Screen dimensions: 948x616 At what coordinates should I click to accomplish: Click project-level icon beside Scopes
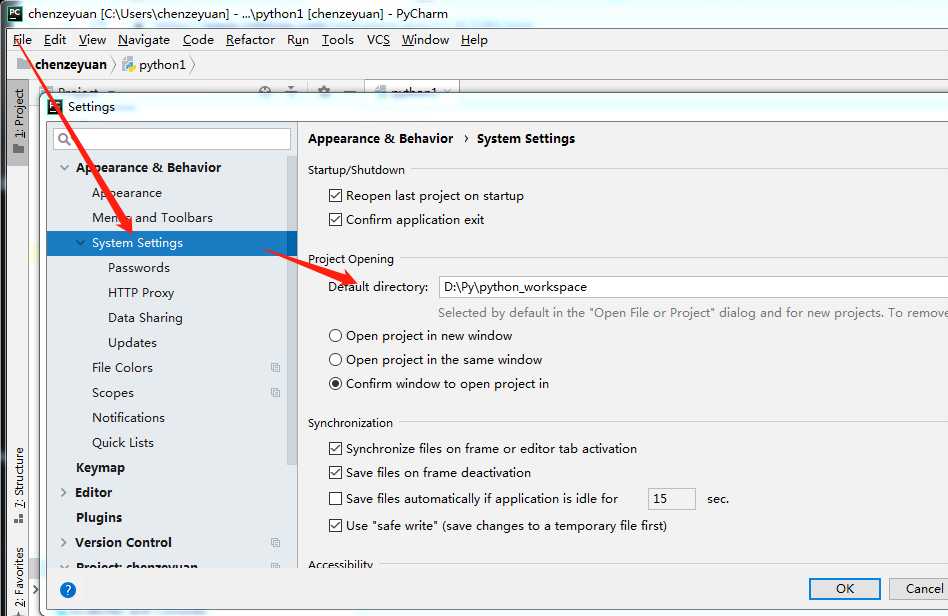[276, 393]
